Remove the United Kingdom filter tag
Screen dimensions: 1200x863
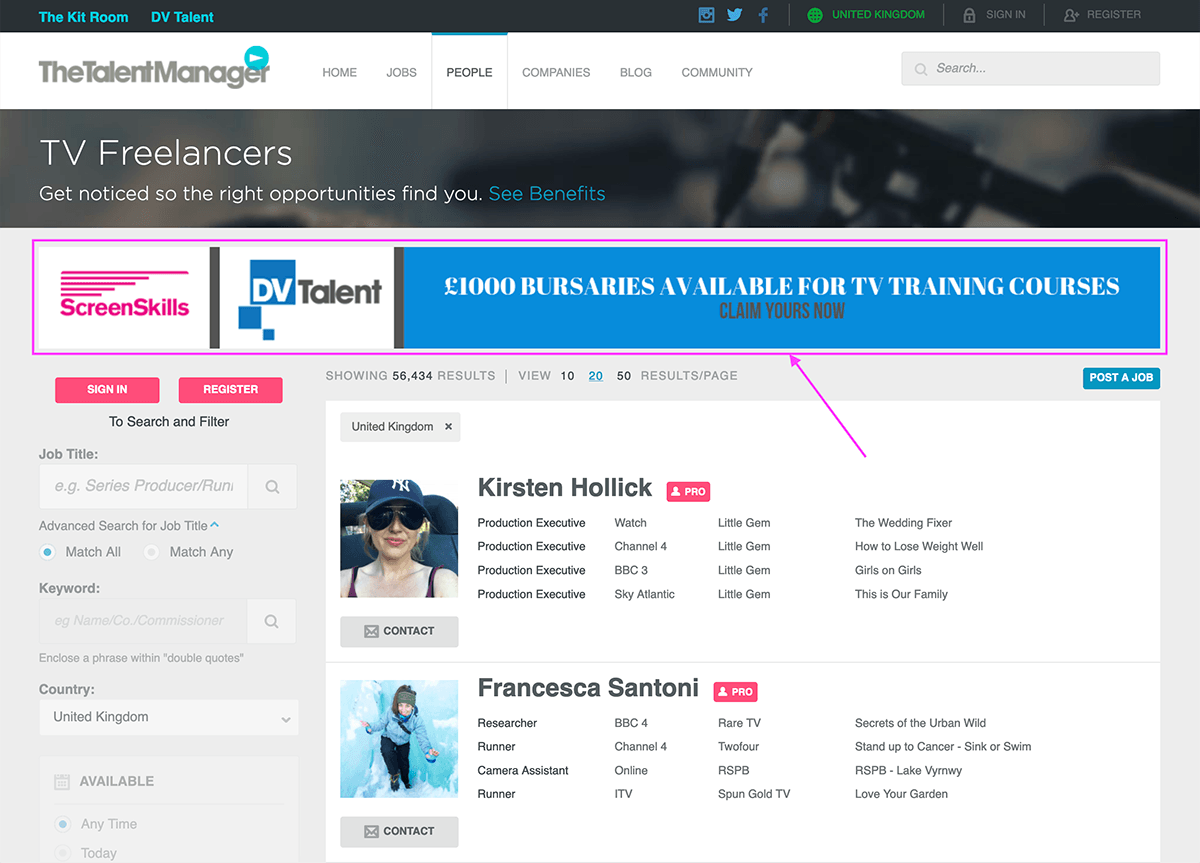point(448,427)
